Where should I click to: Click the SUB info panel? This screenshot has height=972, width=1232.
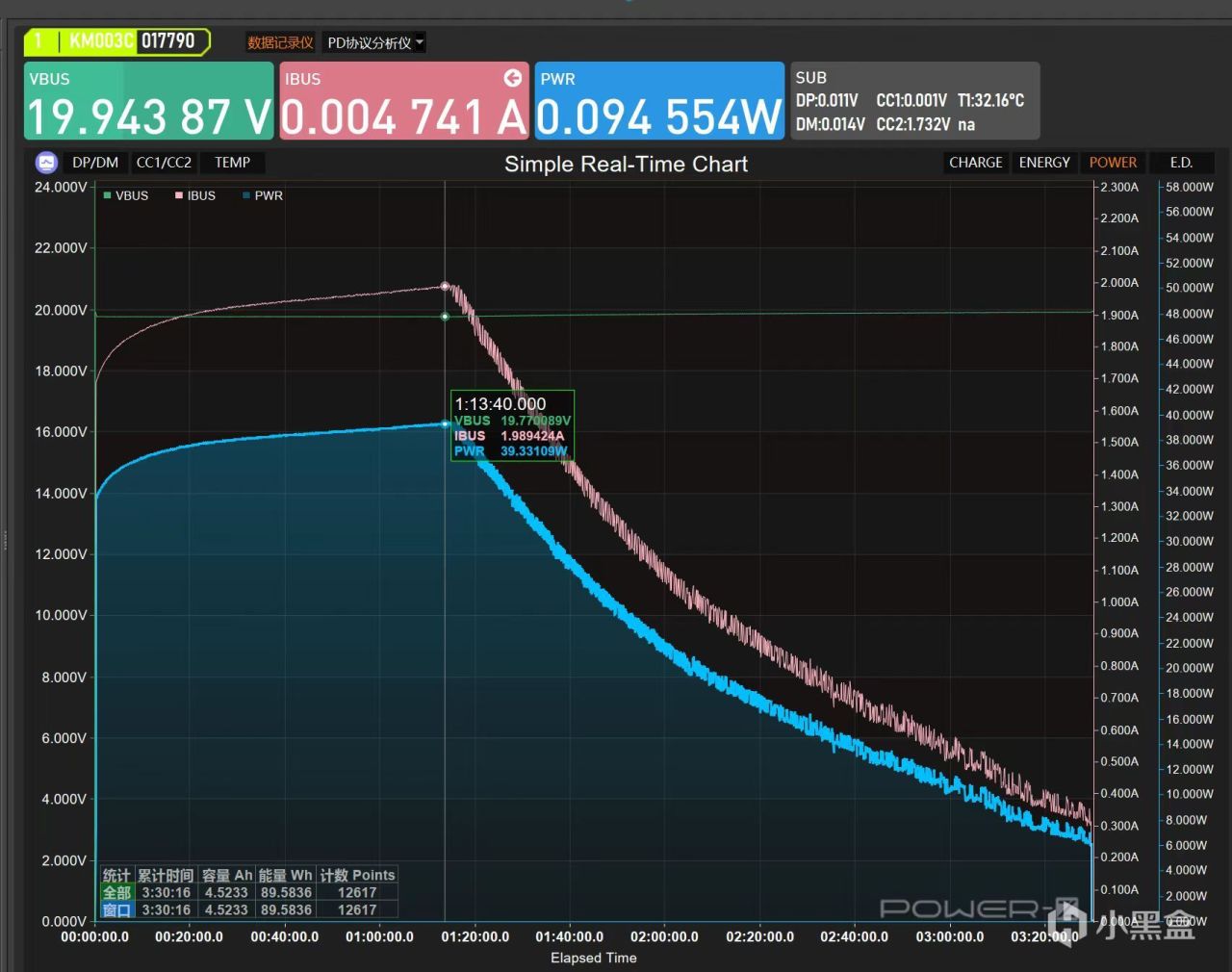pos(915,101)
